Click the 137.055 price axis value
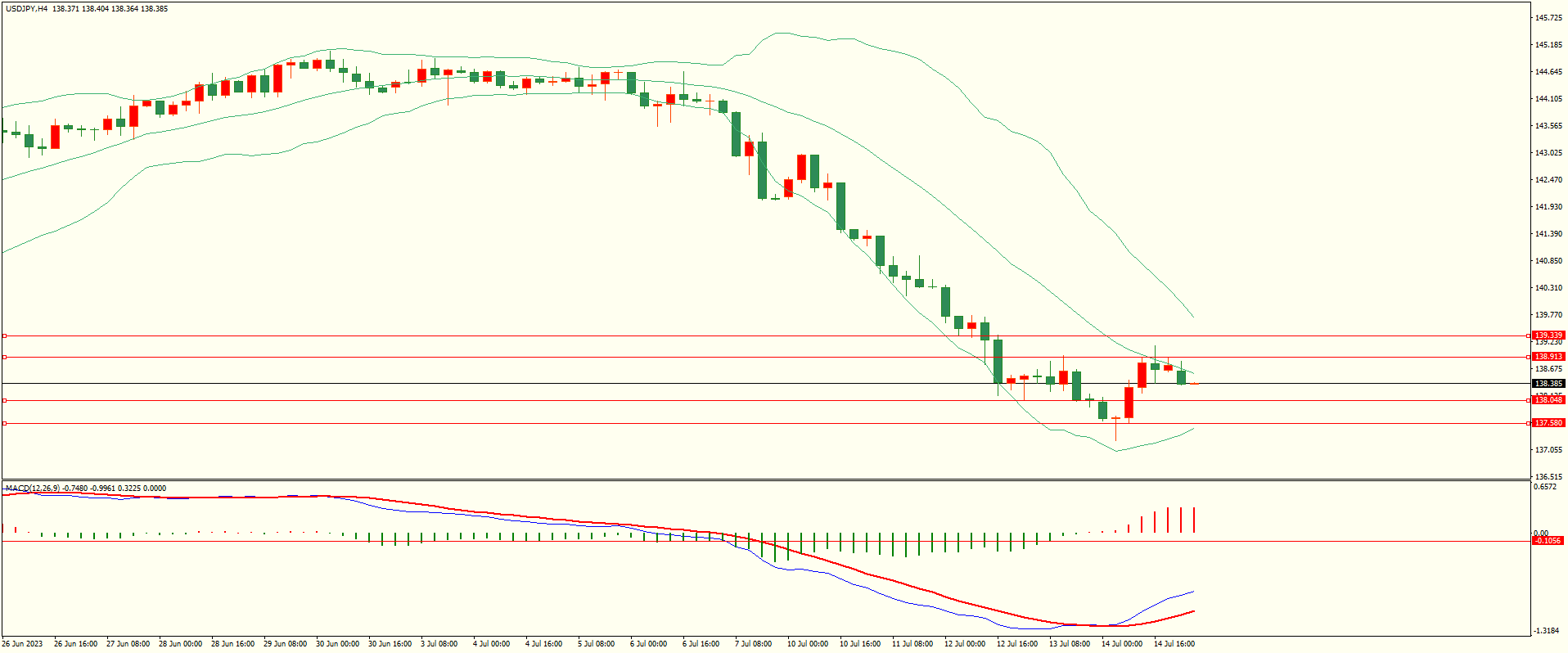Image resolution: width=1568 pixels, height=653 pixels. 1549,450
